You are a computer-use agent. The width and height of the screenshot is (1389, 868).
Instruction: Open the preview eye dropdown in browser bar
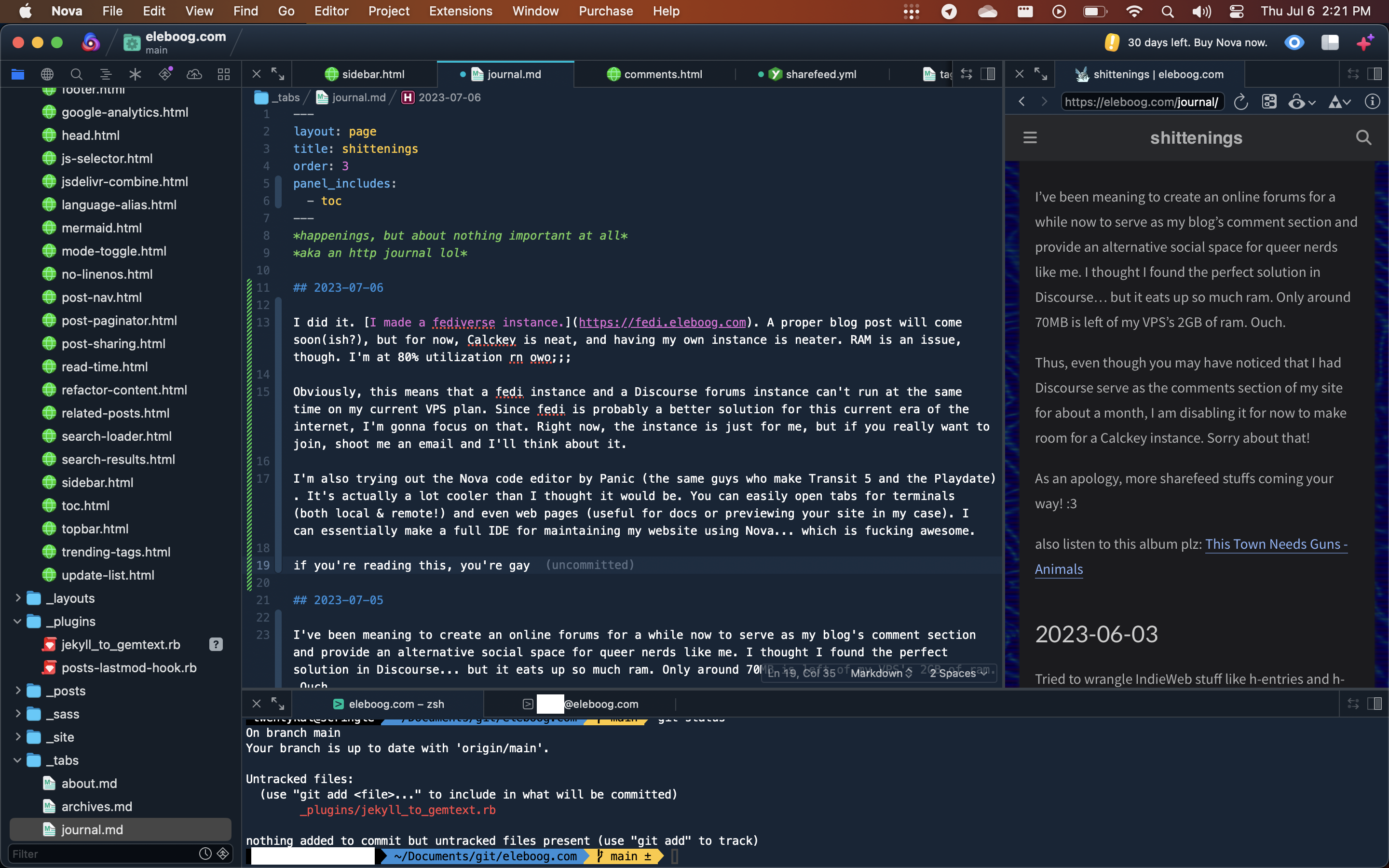(1302, 102)
